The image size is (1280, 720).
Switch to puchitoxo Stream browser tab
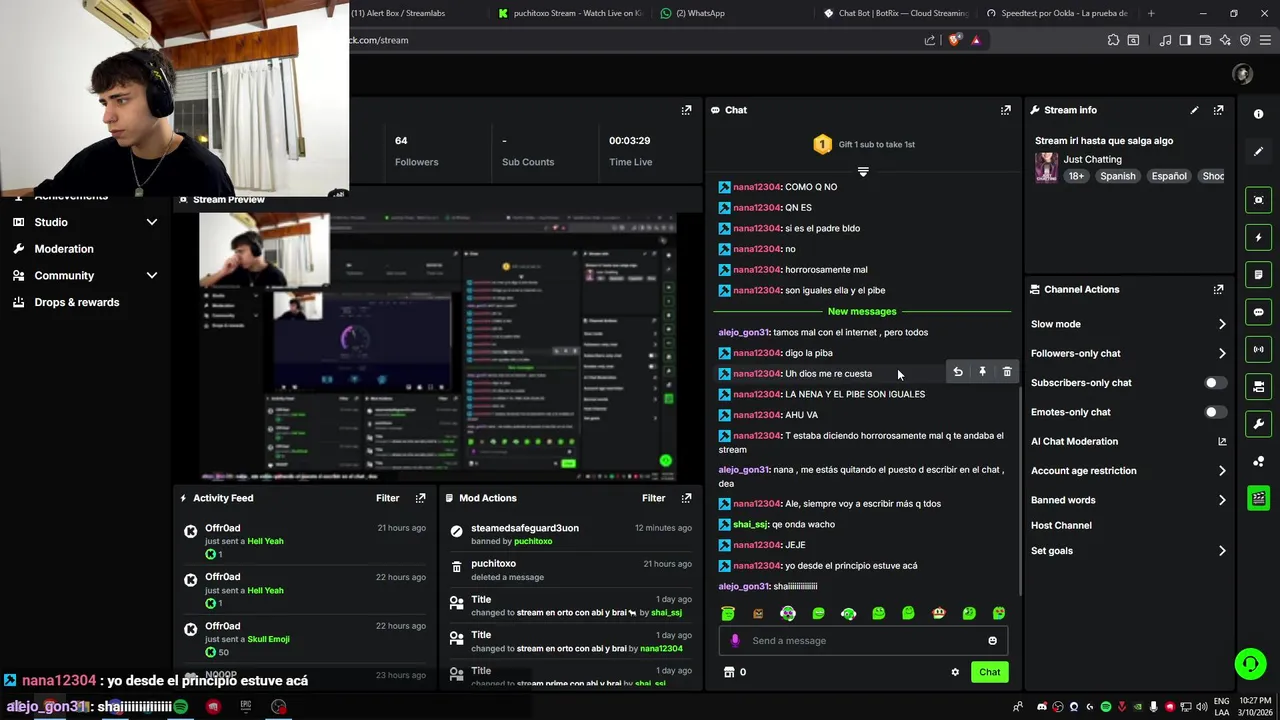point(570,13)
